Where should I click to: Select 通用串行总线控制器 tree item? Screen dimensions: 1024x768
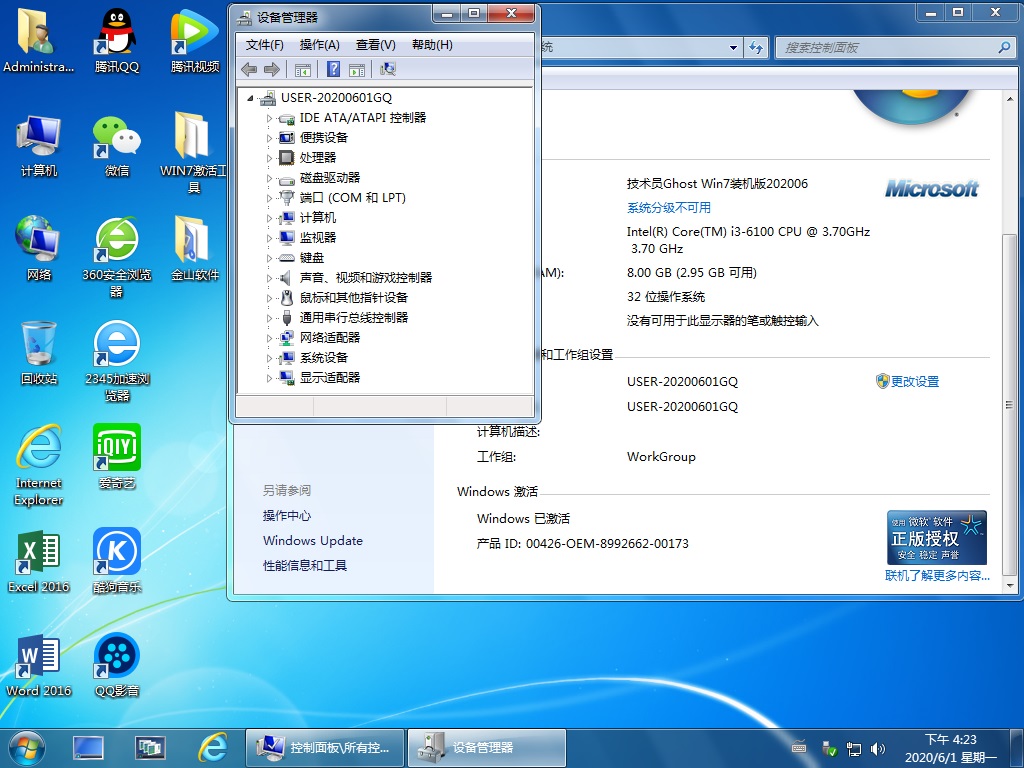click(x=353, y=318)
